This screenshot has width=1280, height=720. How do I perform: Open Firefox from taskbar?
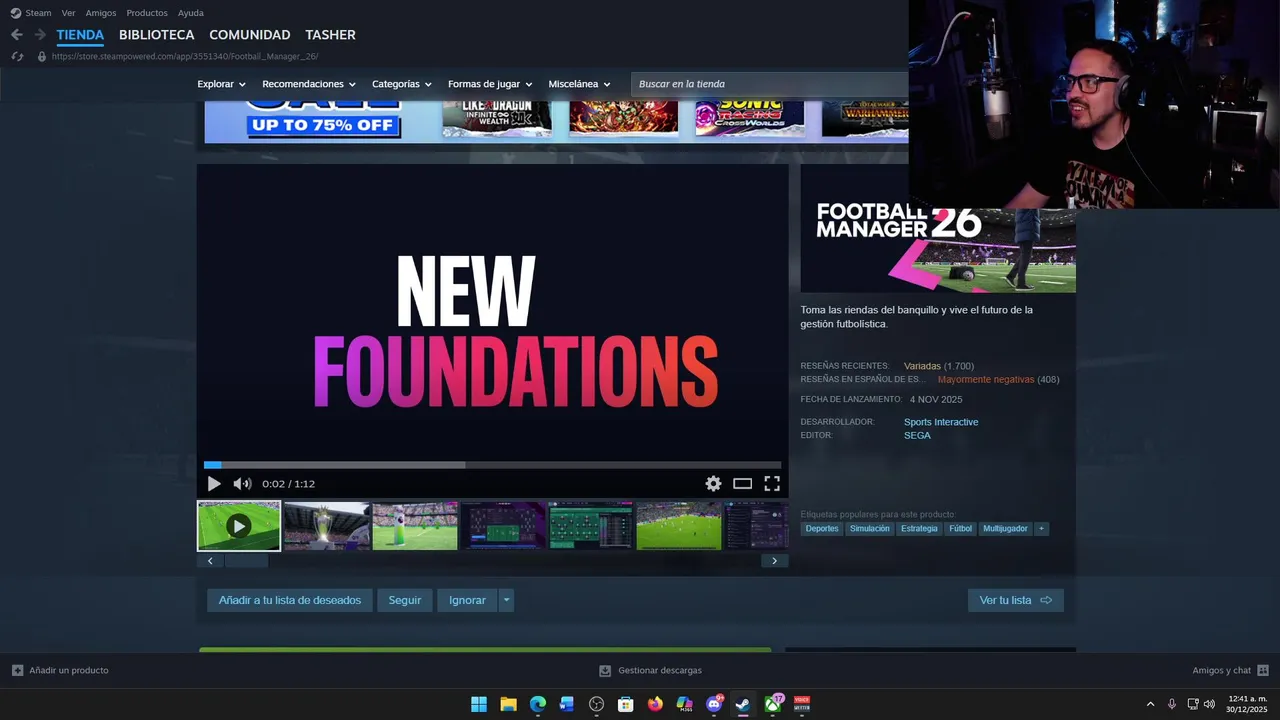point(655,704)
